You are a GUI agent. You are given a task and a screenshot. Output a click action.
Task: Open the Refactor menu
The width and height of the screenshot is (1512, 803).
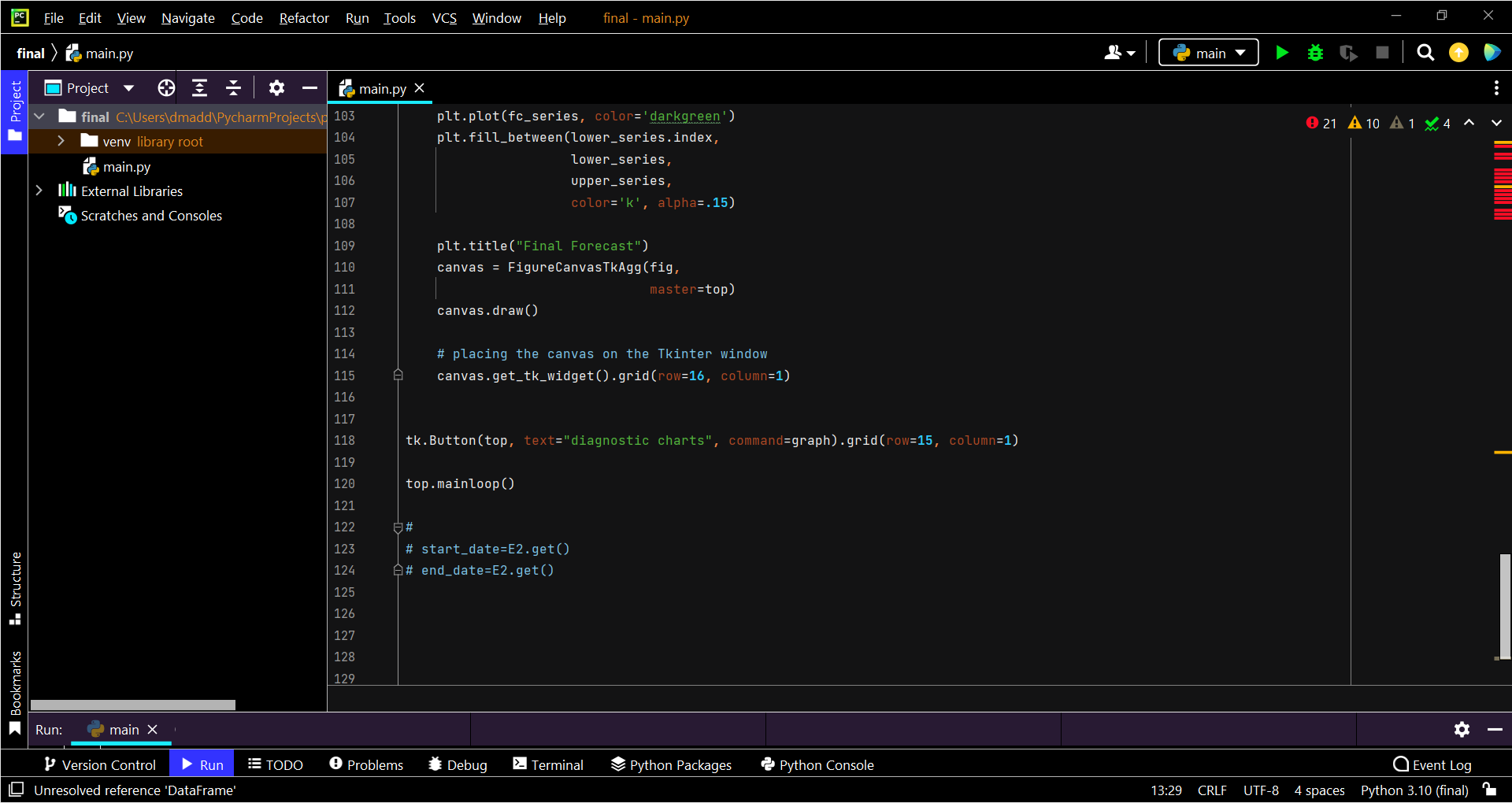[x=304, y=18]
